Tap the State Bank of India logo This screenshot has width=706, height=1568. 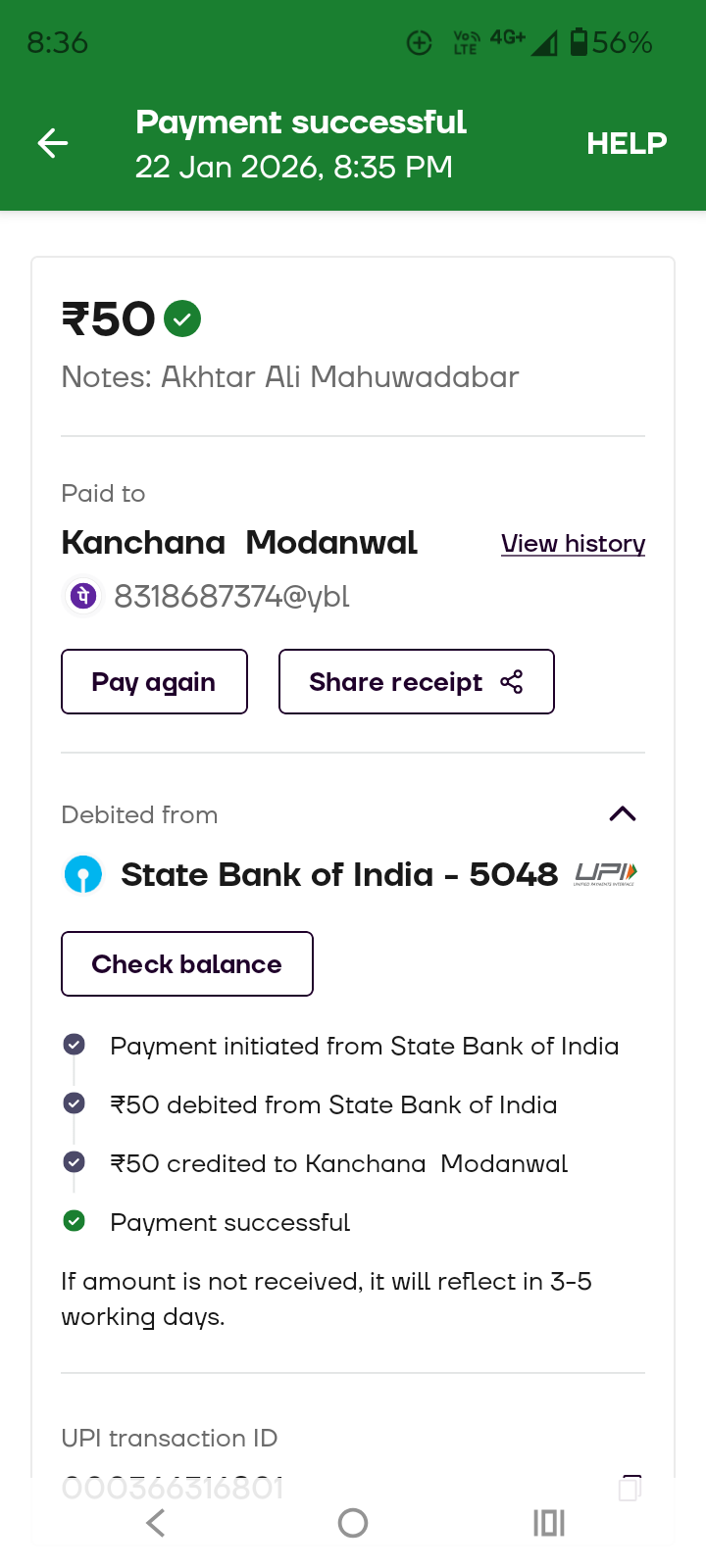click(x=83, y=874)
